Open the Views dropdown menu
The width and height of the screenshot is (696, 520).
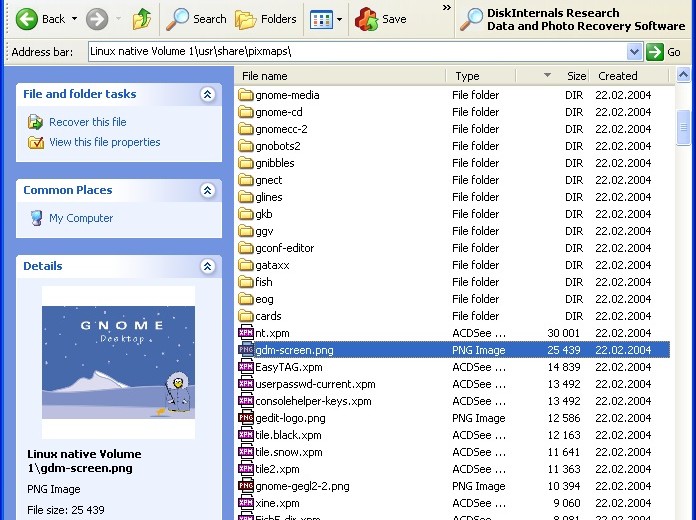pyautogui.click(x=339, y=19)
